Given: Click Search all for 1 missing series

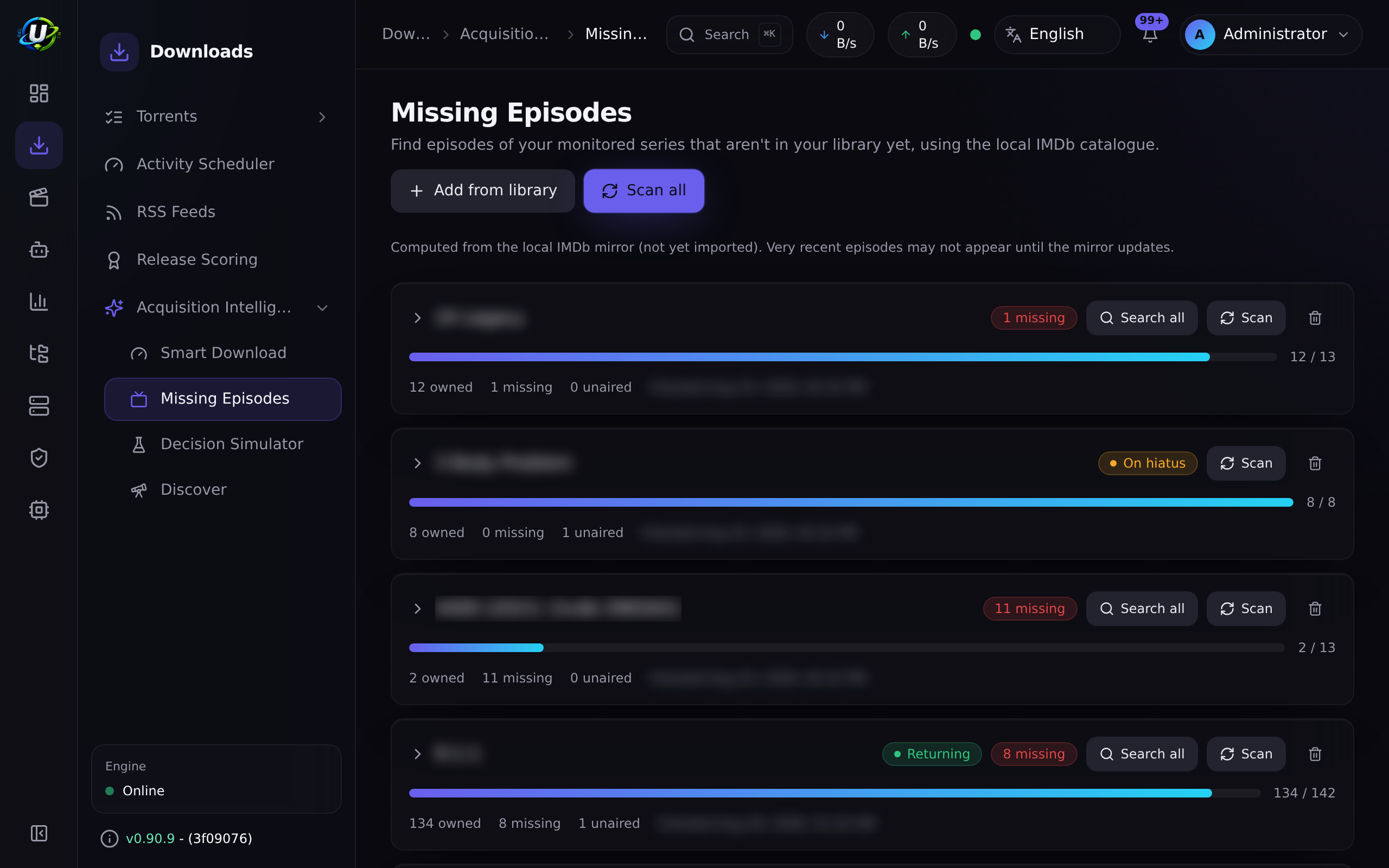Looking at the screenshot, I should click(x=1142, y=318).
